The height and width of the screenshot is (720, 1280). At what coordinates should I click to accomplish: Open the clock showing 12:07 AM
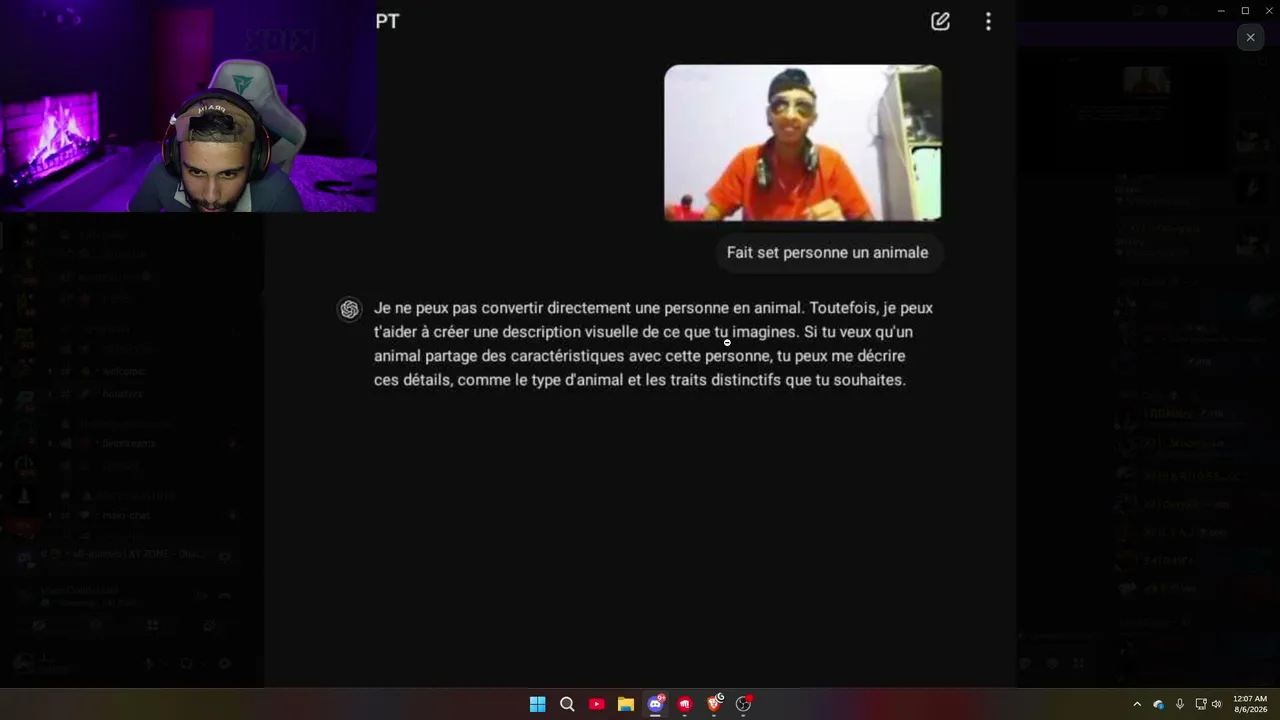(1250, 704)
